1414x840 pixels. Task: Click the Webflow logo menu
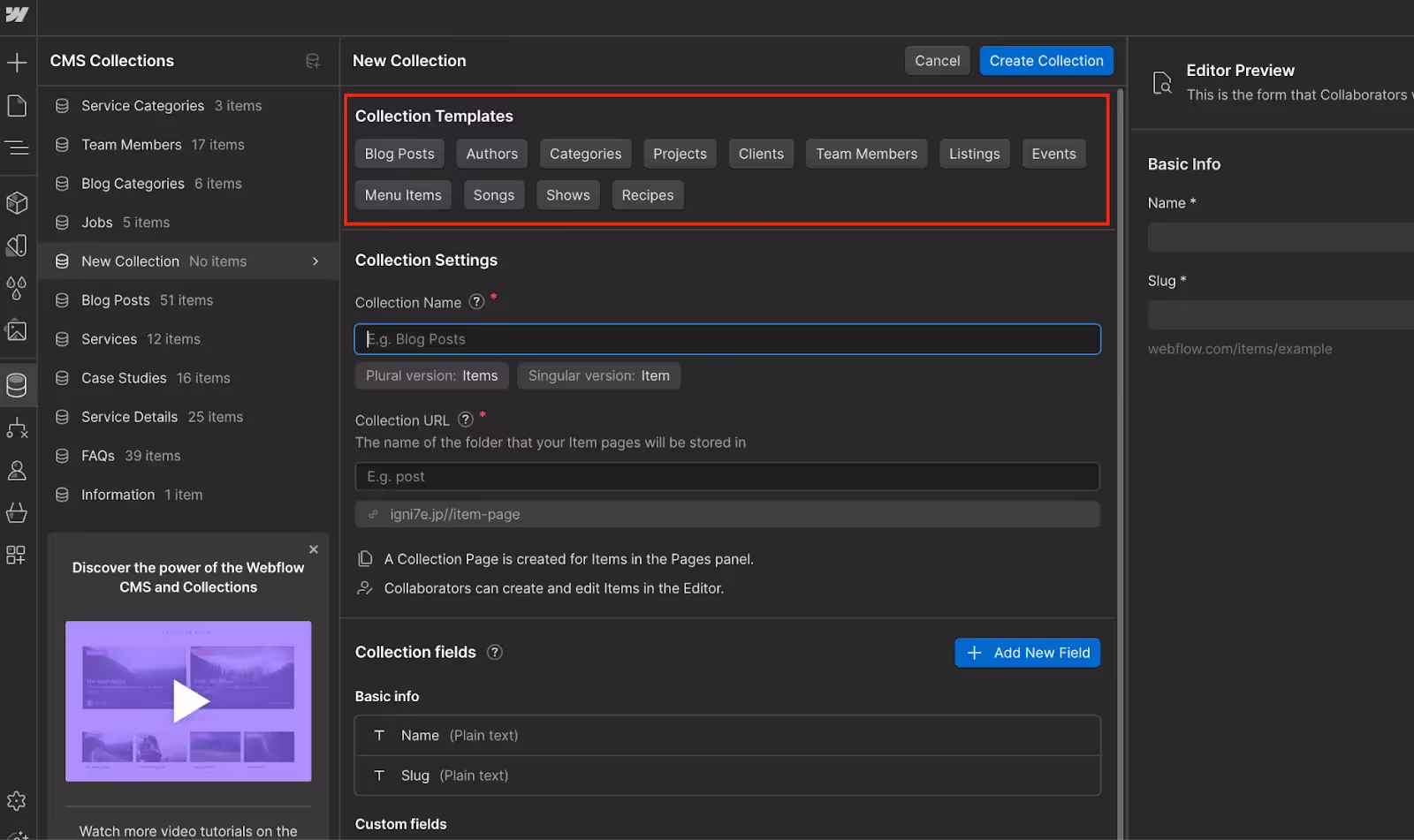click(18, 15)
